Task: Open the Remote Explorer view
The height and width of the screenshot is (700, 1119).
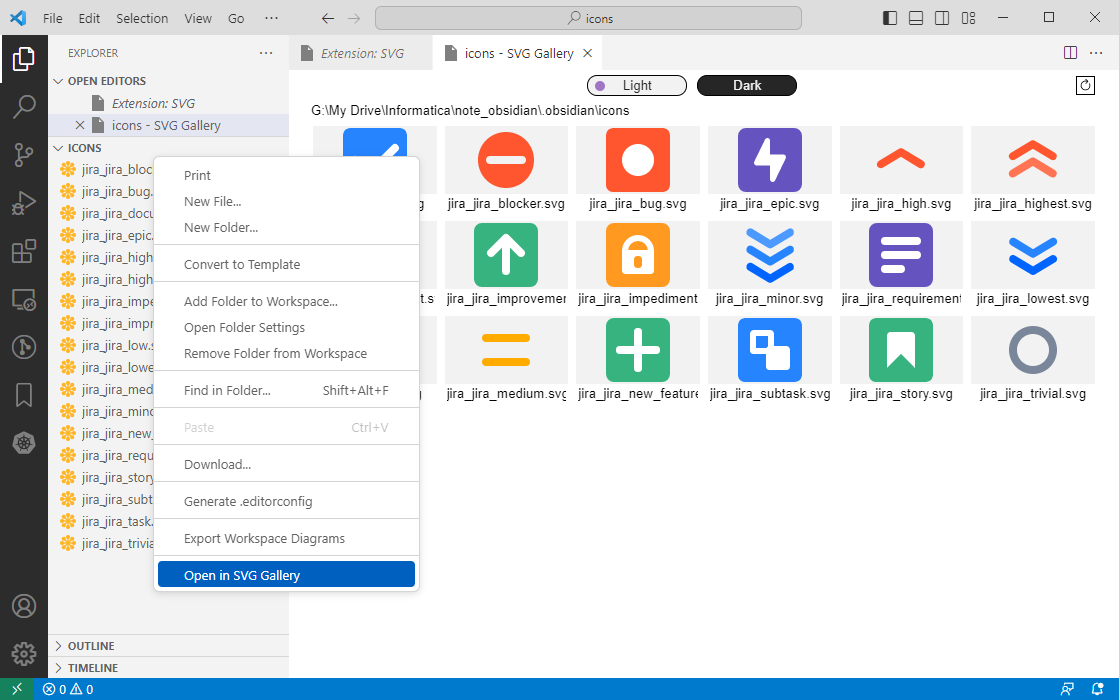Action: pyautogui.click(x=24, y=300)
